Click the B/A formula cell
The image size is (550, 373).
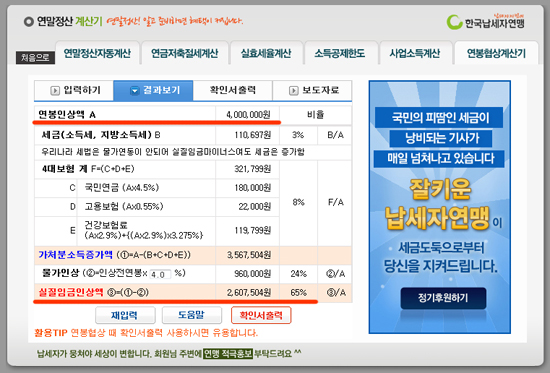point(336,135)
